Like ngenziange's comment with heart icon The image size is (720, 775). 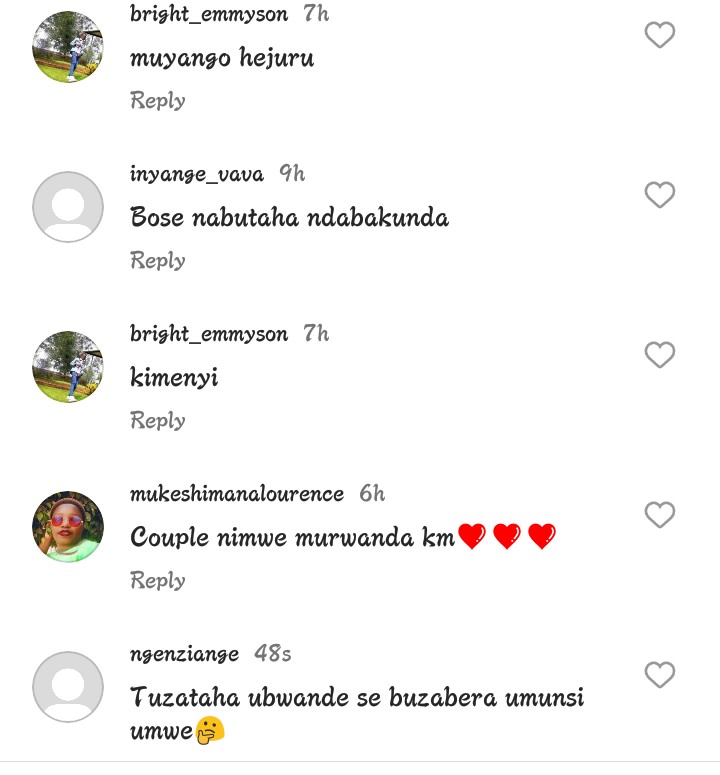(659, 674)
